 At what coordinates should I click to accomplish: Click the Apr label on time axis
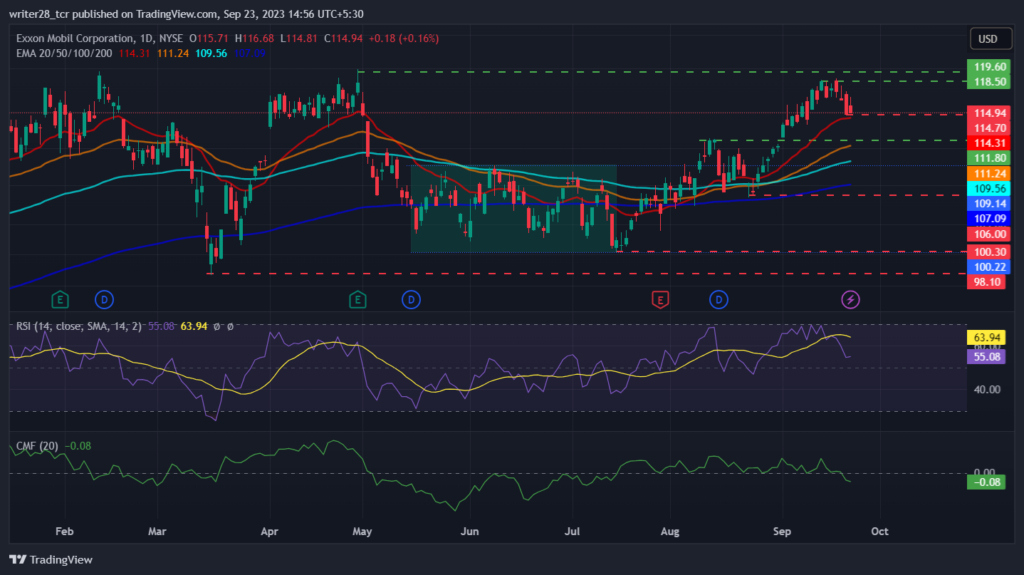269,531
